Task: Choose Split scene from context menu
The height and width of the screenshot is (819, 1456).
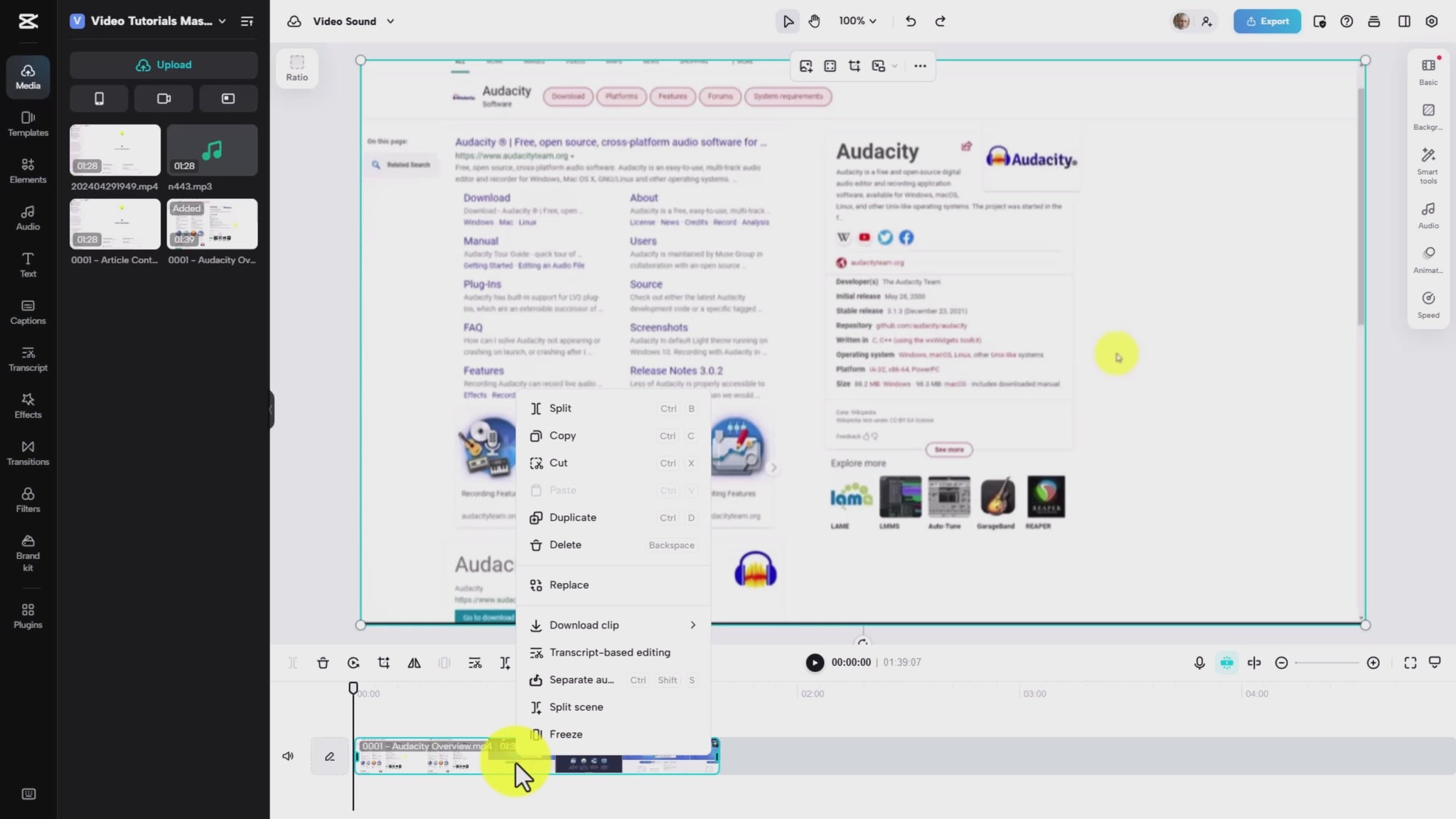Action: 576,707
